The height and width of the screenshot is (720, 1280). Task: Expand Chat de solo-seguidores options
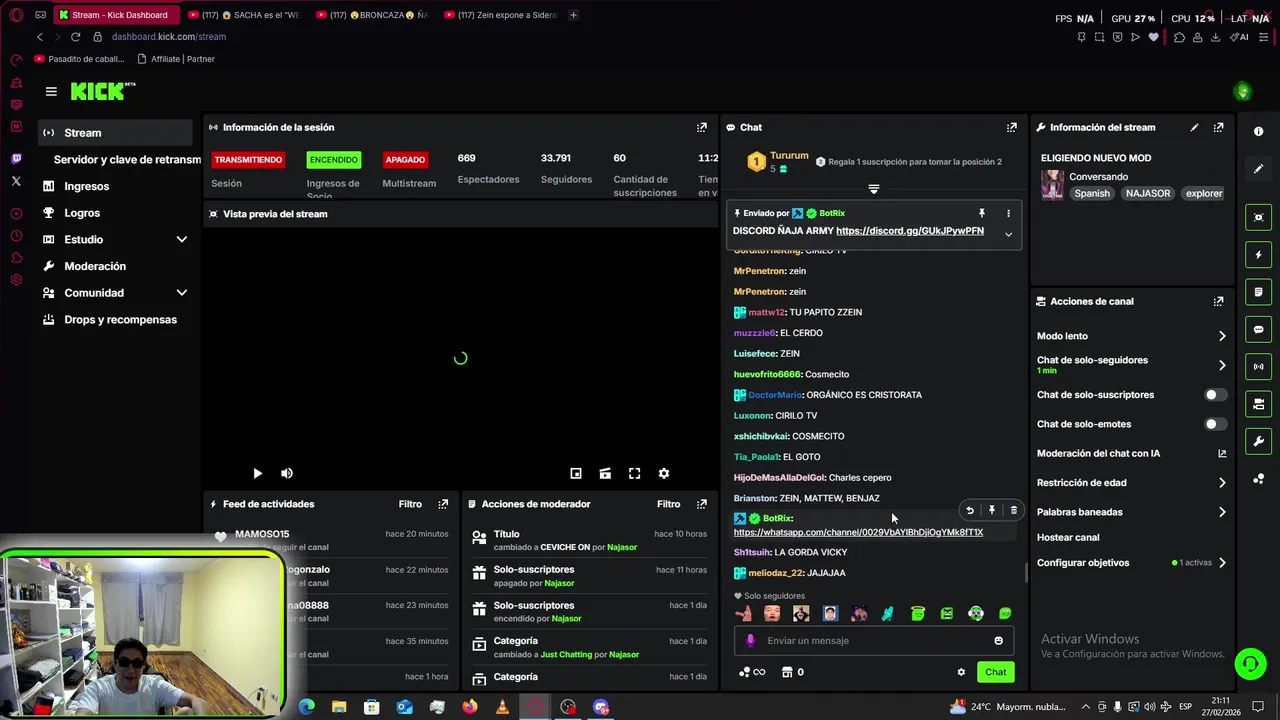[1222, 365]
